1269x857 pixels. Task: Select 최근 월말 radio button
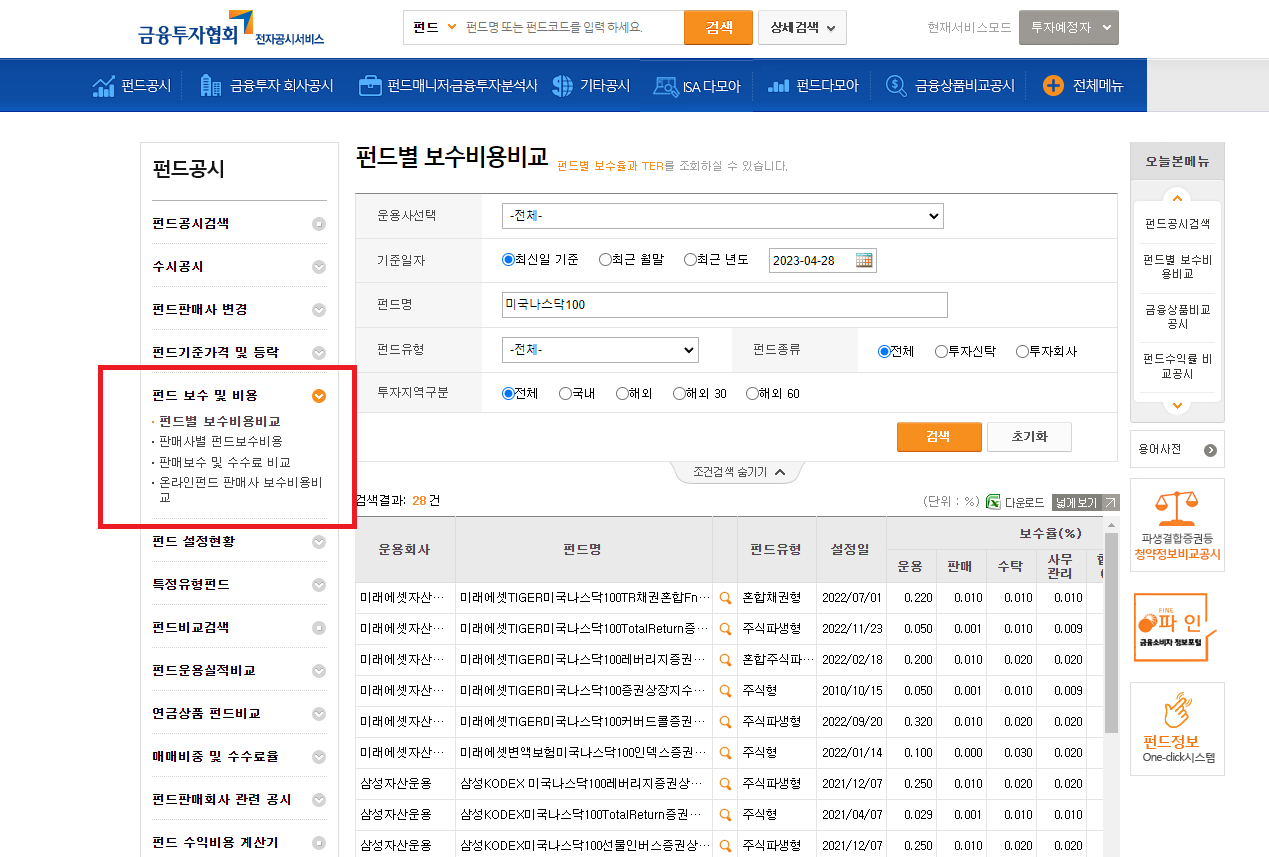point(605,260)
